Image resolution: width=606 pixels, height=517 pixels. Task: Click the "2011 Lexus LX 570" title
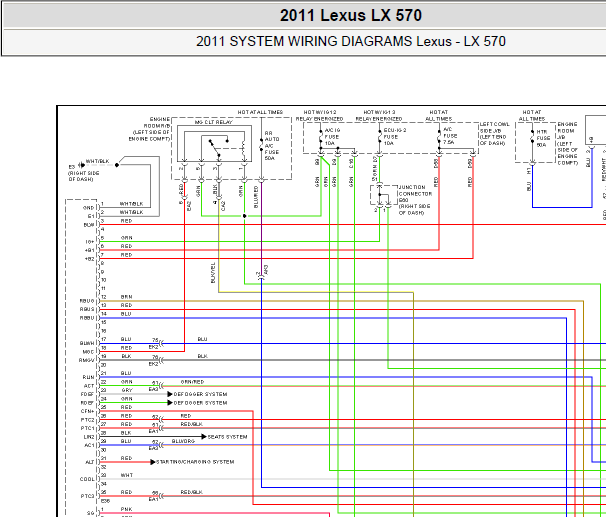coord(351,15)
